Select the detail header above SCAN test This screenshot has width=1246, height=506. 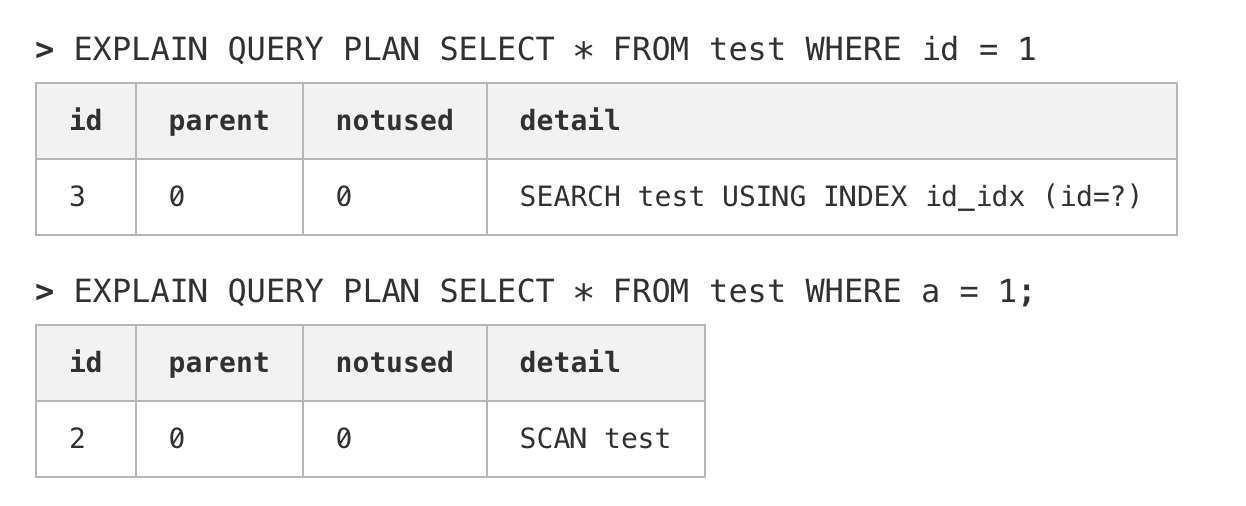[570, 363]
